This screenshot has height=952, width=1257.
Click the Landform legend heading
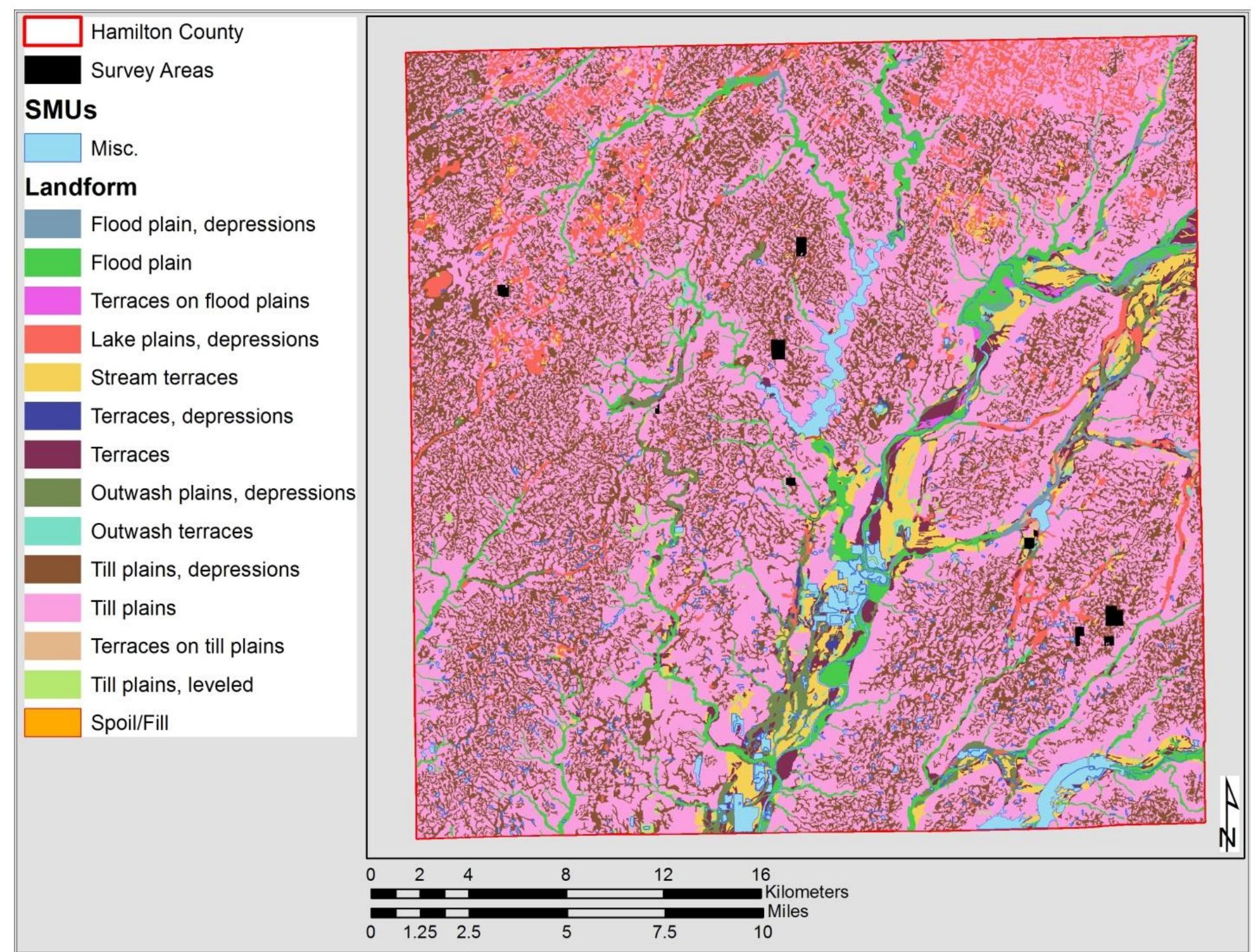(81, 187)
